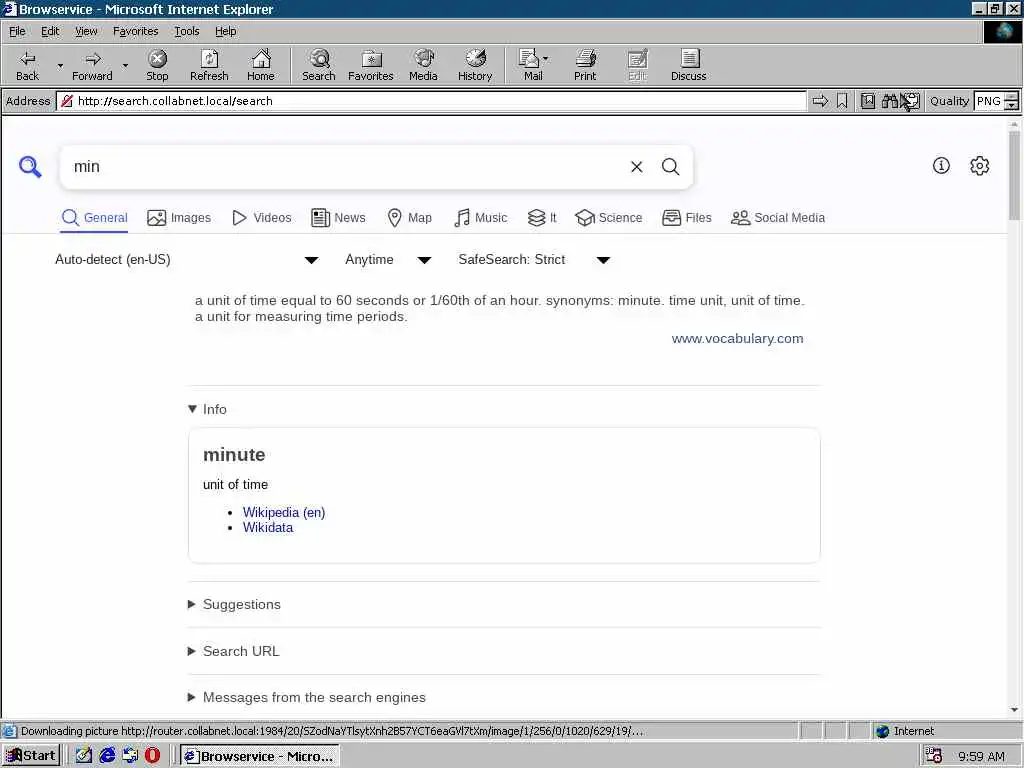
Task: Launch Opera from quick launch
Action: pyautogui.click(x=152, y=756)
